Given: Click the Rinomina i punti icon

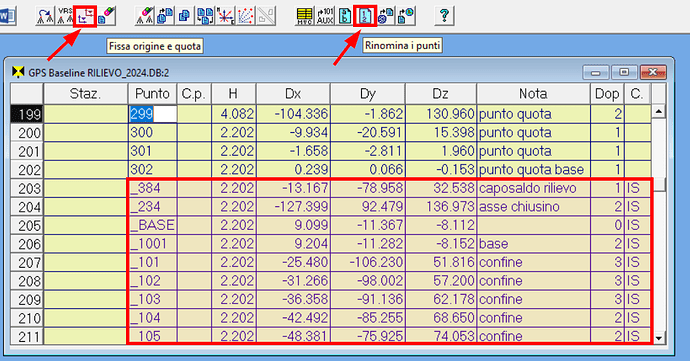Looking at the screenshot, I should 365,17.
